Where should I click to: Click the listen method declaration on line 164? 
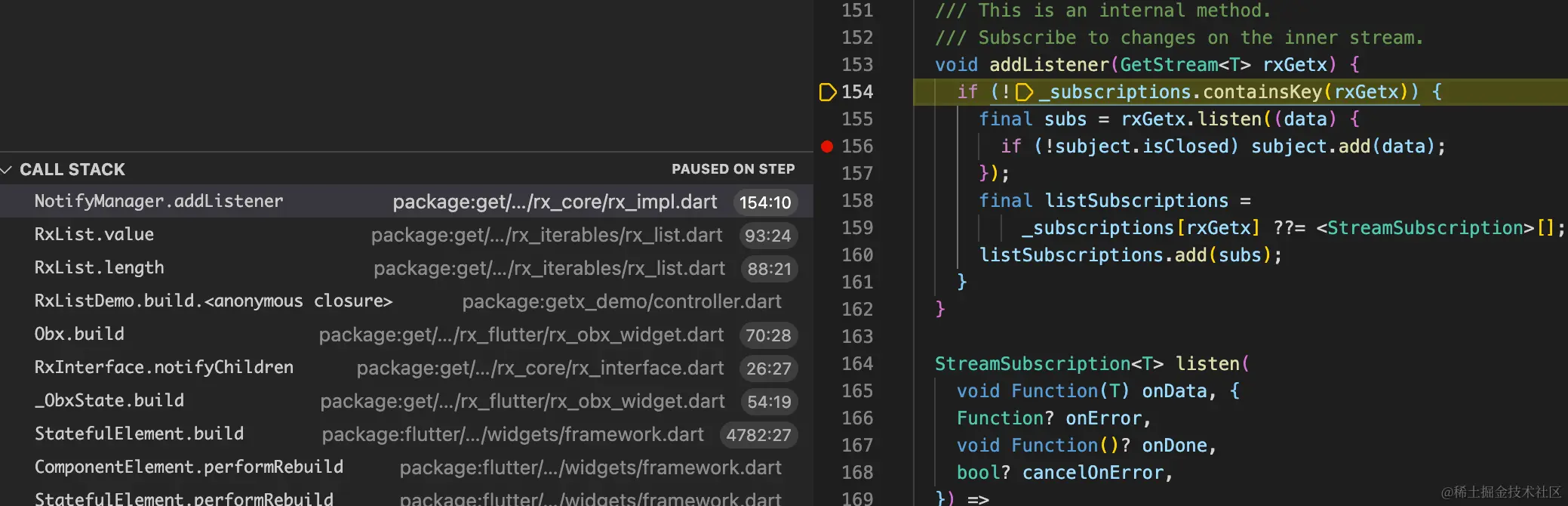[1208, 364]
